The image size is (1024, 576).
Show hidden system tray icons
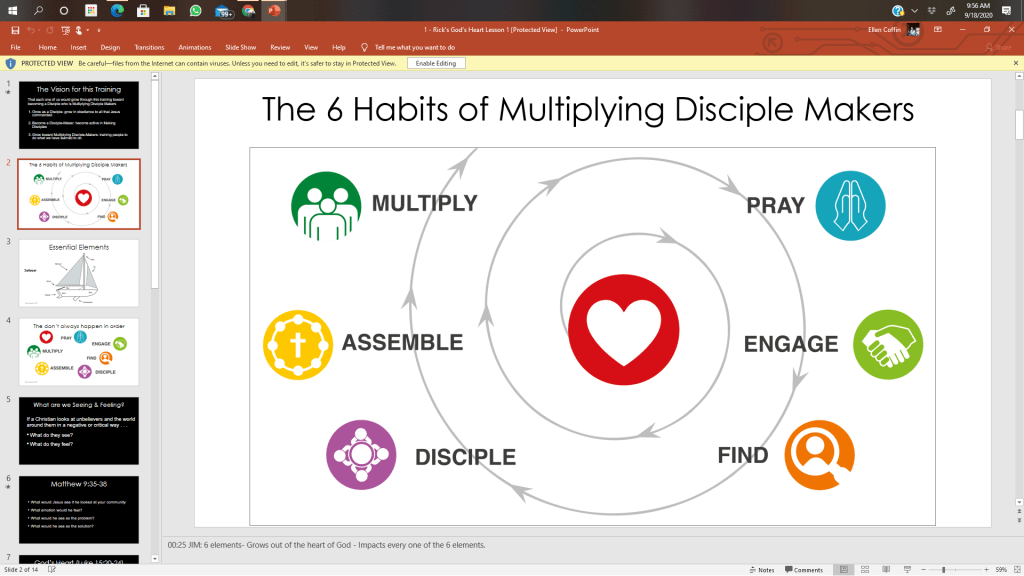coord(915,10)
